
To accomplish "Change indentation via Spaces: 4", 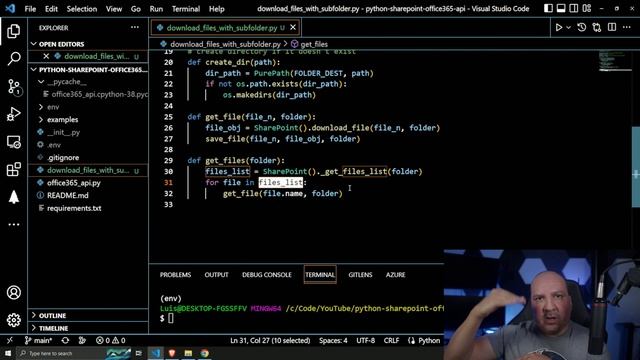I will 333,340.
